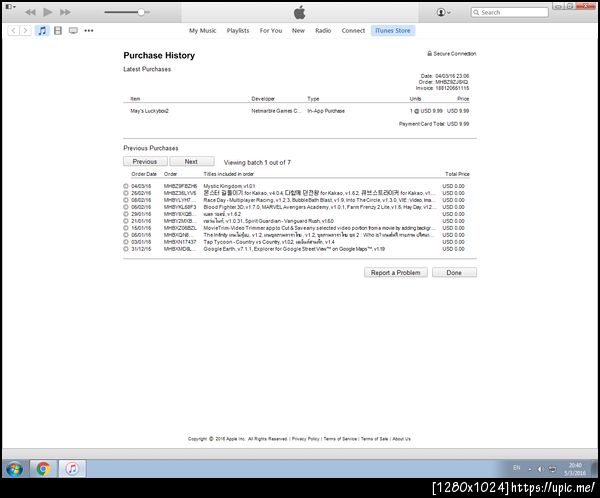The height and width of the screenshot is (498, 600).
Task: Open the Privacy Policy link
Action: click(305, 439)
